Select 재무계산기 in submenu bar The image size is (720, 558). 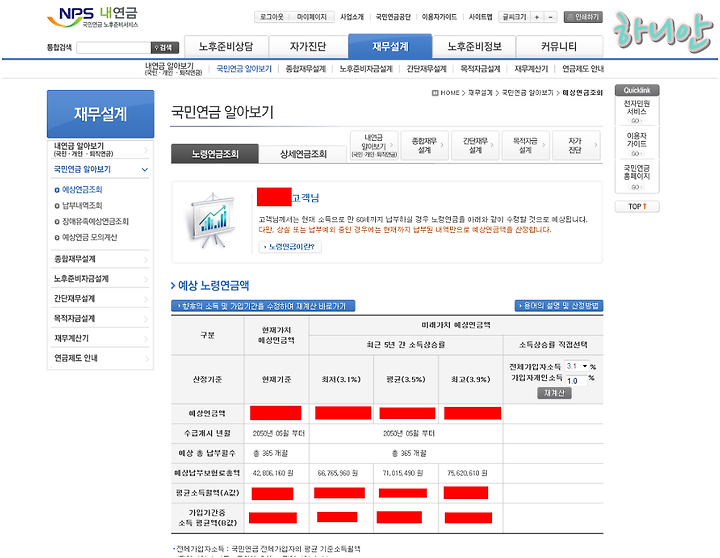[531, 69]
